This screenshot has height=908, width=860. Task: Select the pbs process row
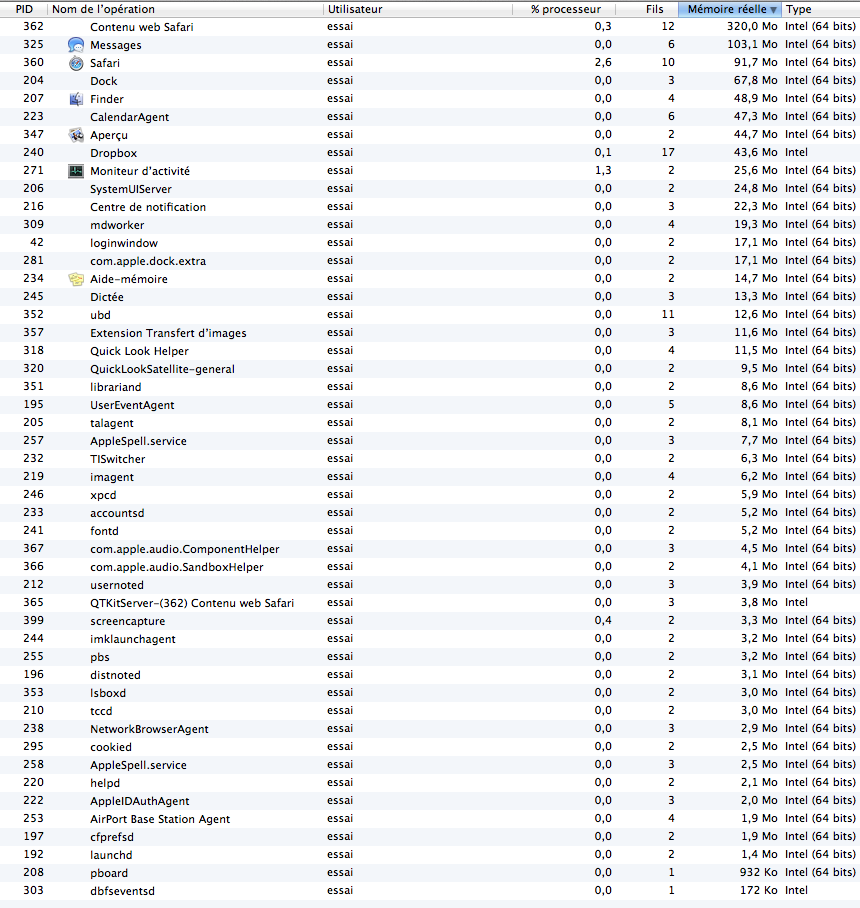coord(430,657)
